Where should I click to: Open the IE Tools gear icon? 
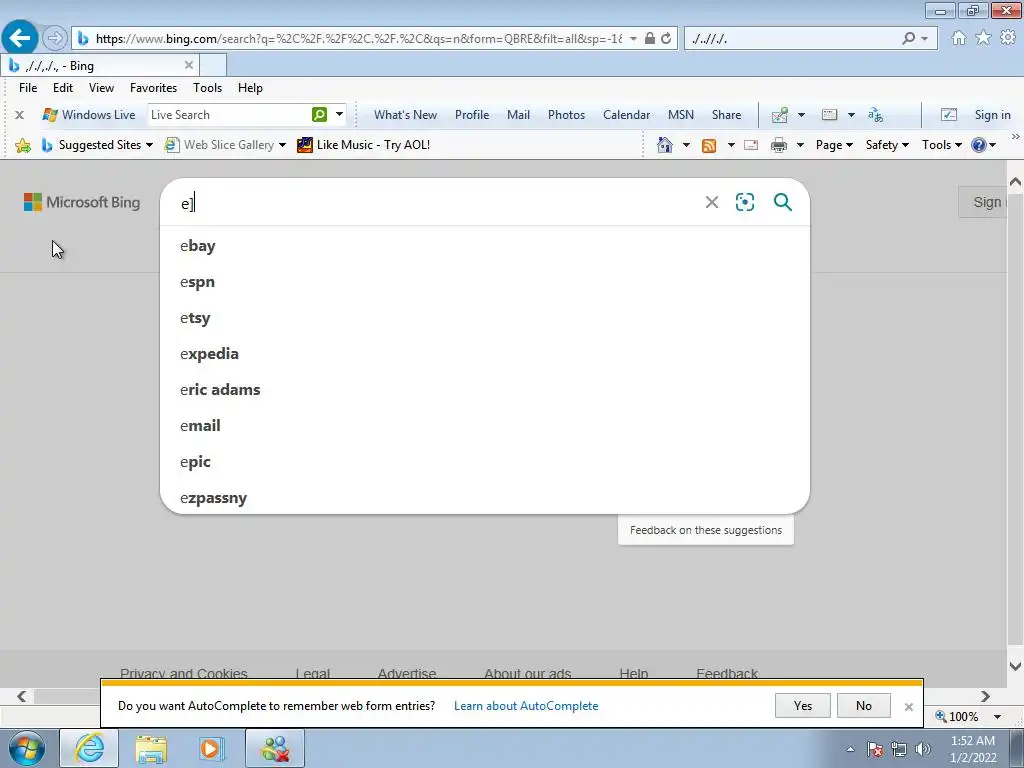1008,38
